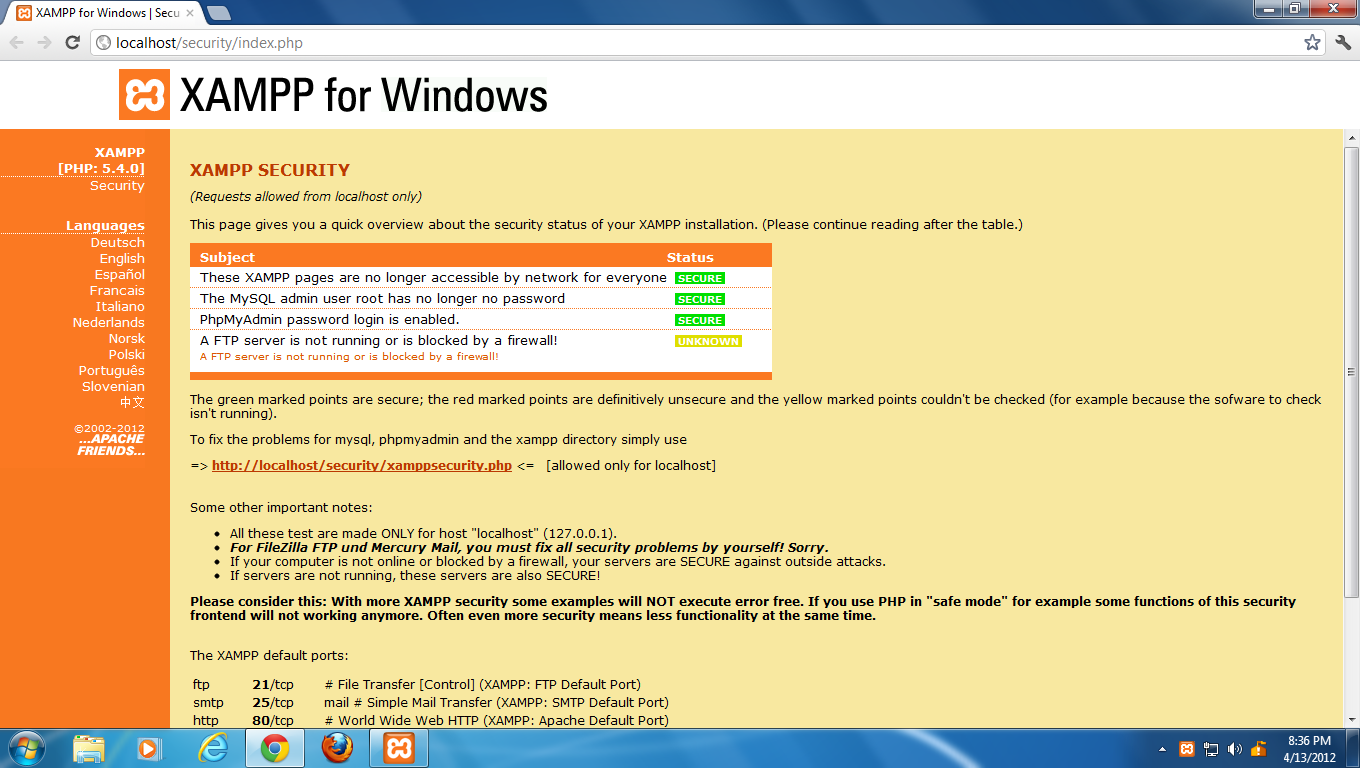Viewport: 1360px width, 768px height.
Task: Open the volume speaker tray icon
Action: (1235, 749)
